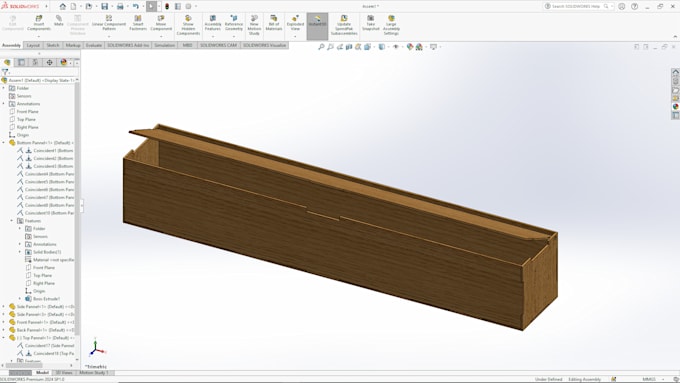The width and height of the screenshot is (680, 383).
Task: Open the View Orientation icon in view toolbar
Action: coord(368,47)
